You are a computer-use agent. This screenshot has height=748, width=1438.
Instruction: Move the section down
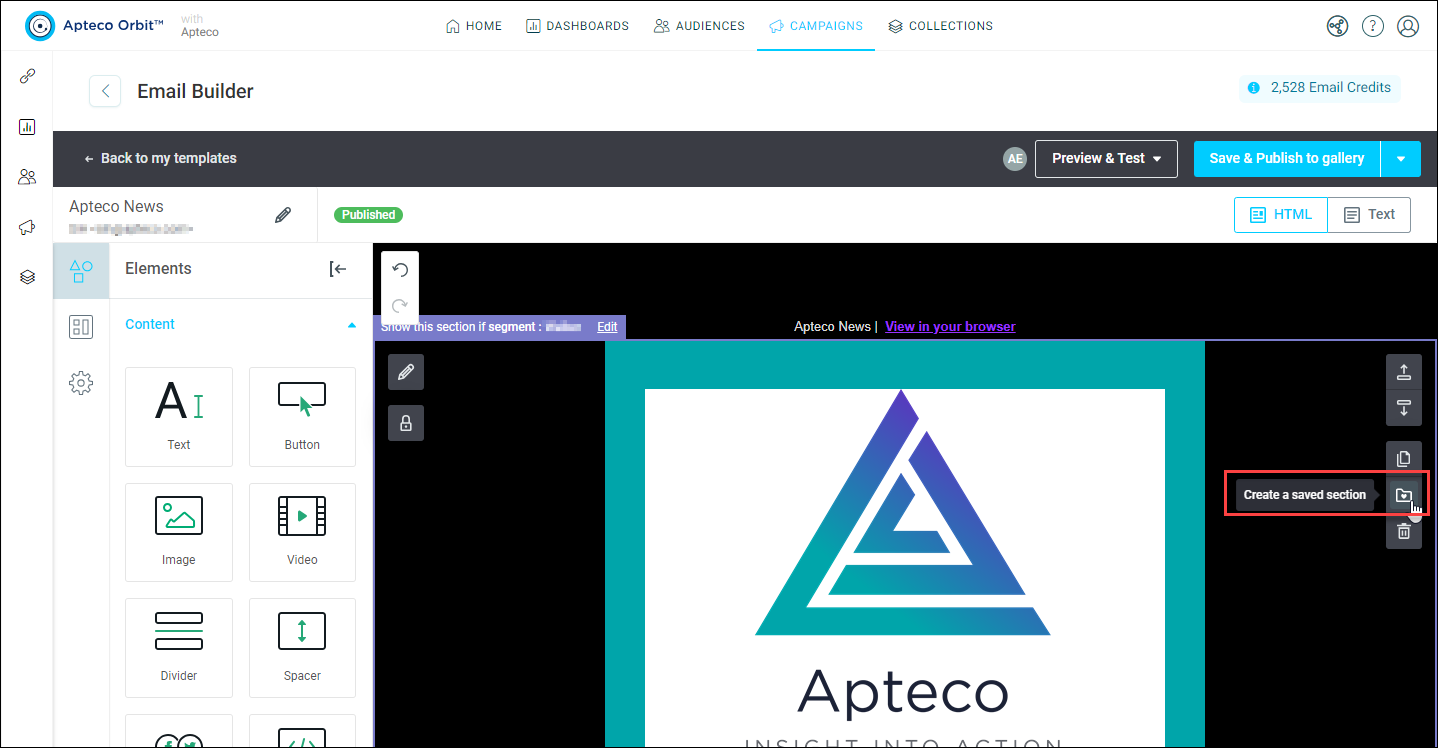1404,407
